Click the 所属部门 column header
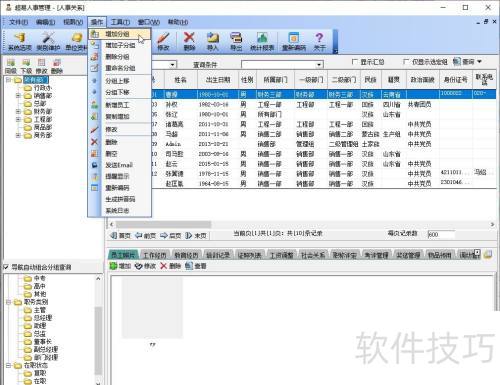Viewport: 500px width, 385px height. coord(275,80)
